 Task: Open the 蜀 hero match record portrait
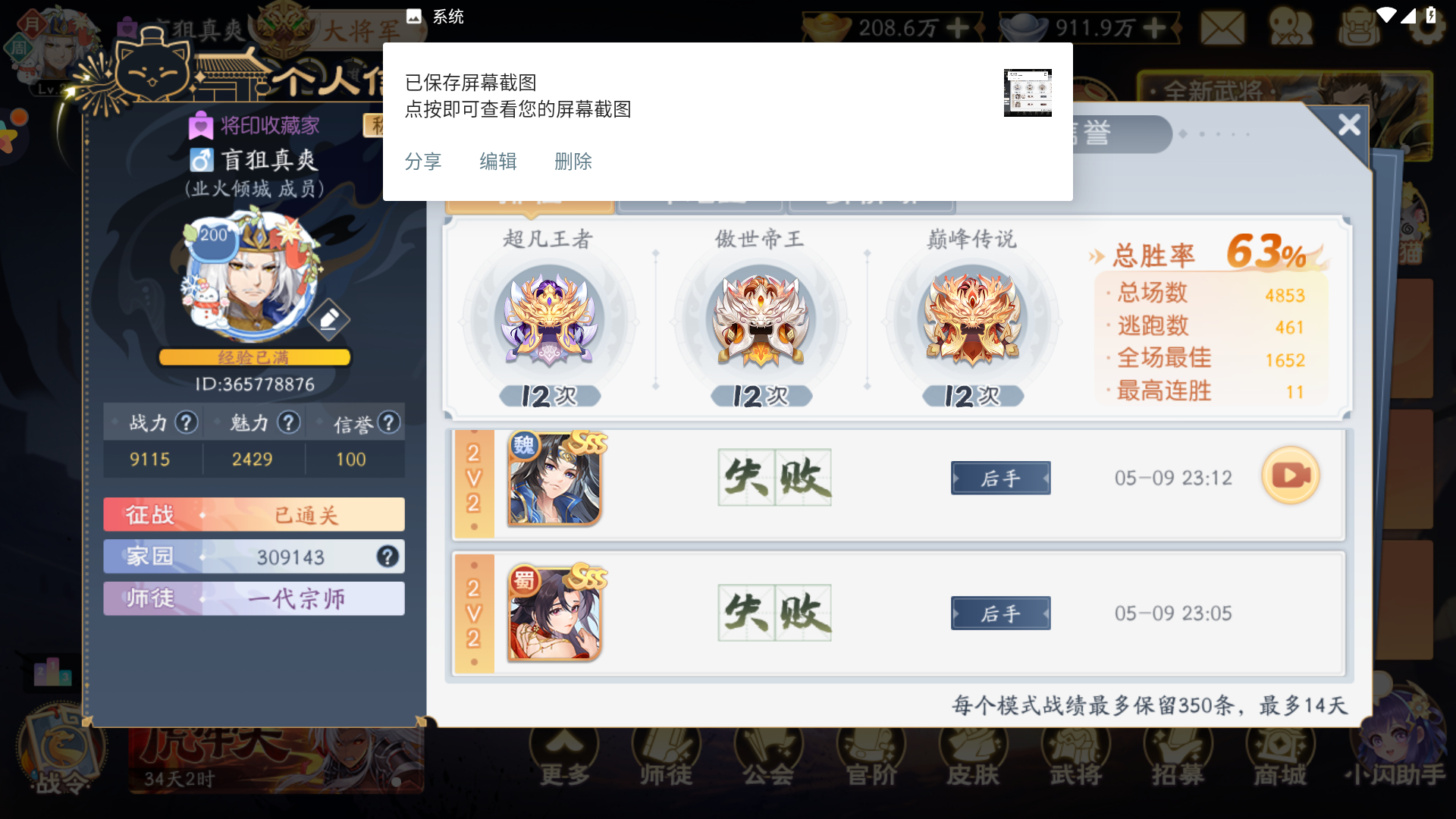coord(555,613)
